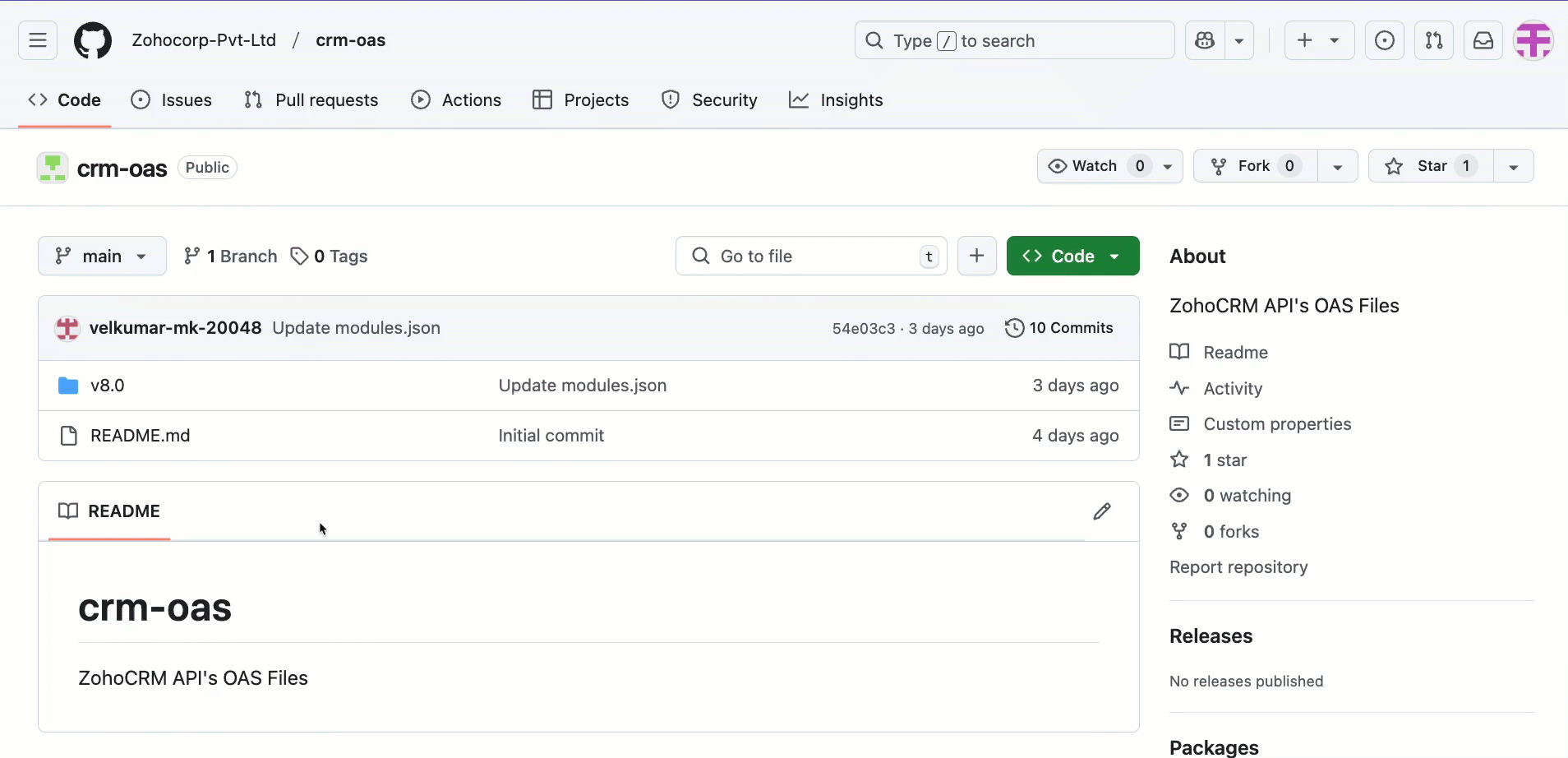This screenshot has width=1568, height=758.
Task: Expand the main branch selector
Action: (x=102, y=256)
